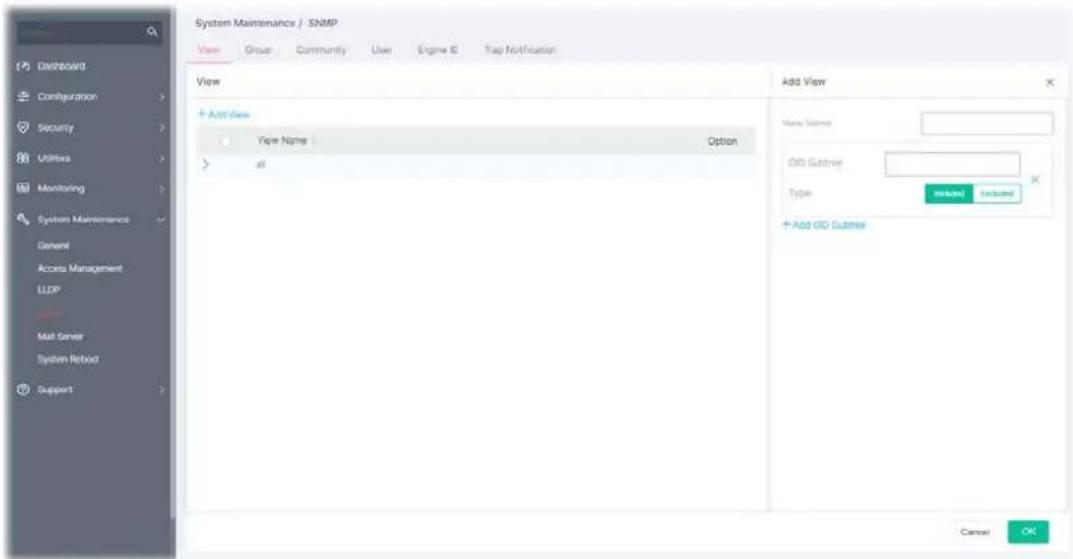Click the Support help icon
1073x559 pixels.
(x=23, y=389)
